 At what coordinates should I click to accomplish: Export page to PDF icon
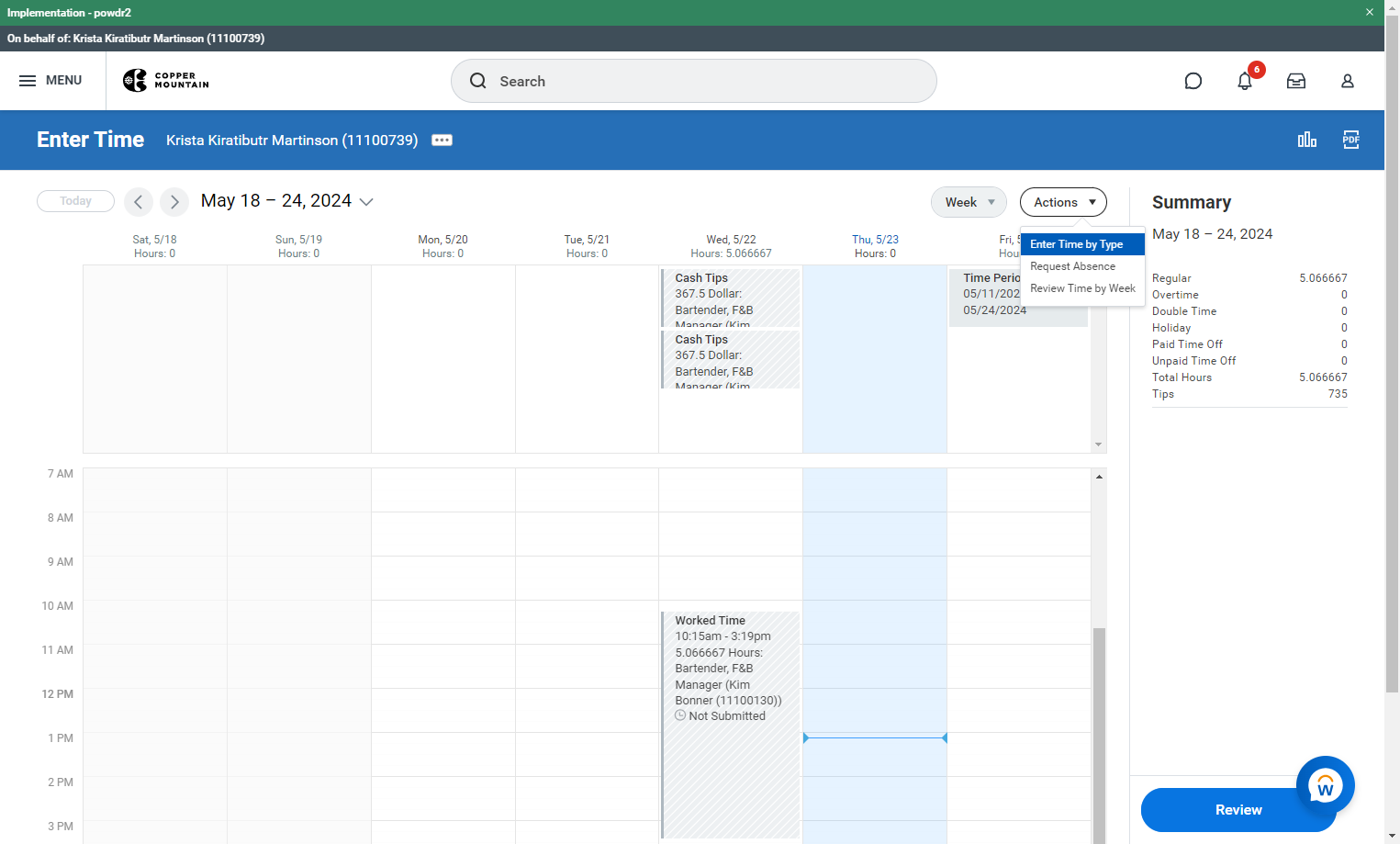(x=1351, y=140)
